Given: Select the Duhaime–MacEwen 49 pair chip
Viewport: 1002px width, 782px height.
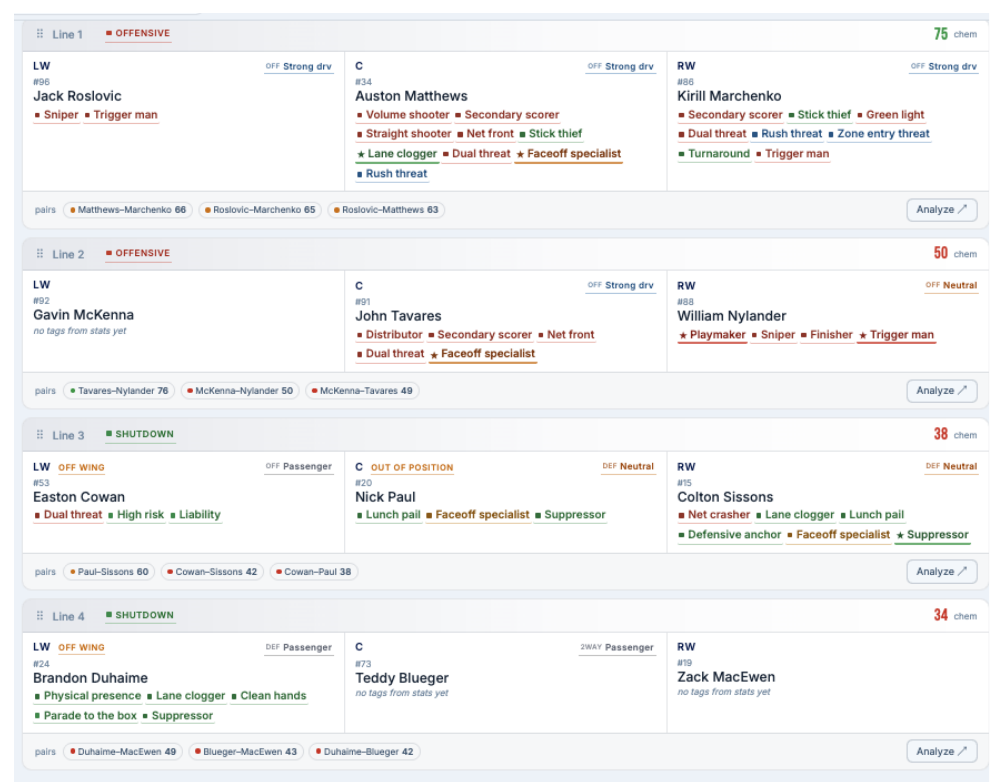Looking at the screenshot, I should pos(123,751).
